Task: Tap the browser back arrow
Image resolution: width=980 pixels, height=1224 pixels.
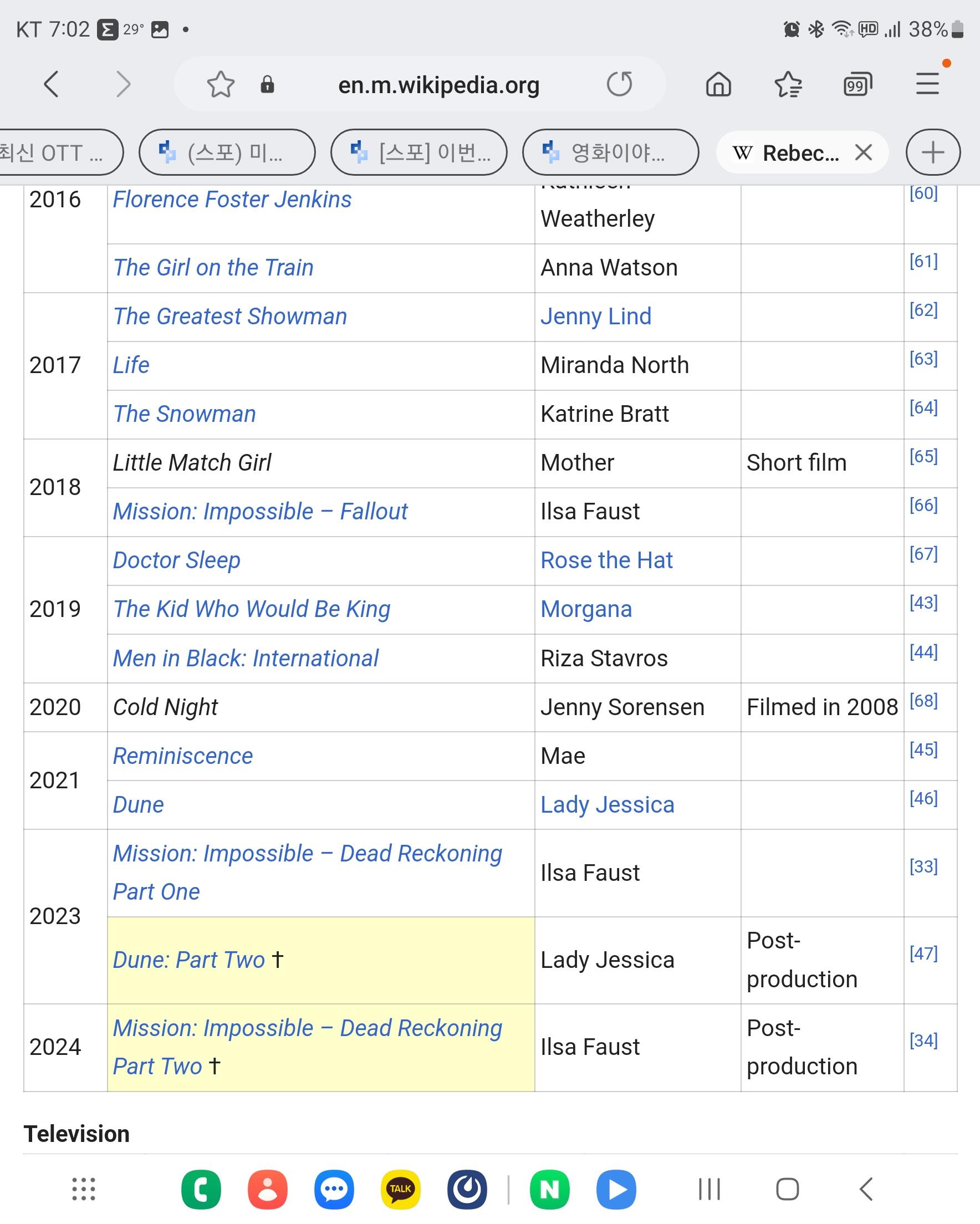Action: pyautogui.click(x=51, y=85)
